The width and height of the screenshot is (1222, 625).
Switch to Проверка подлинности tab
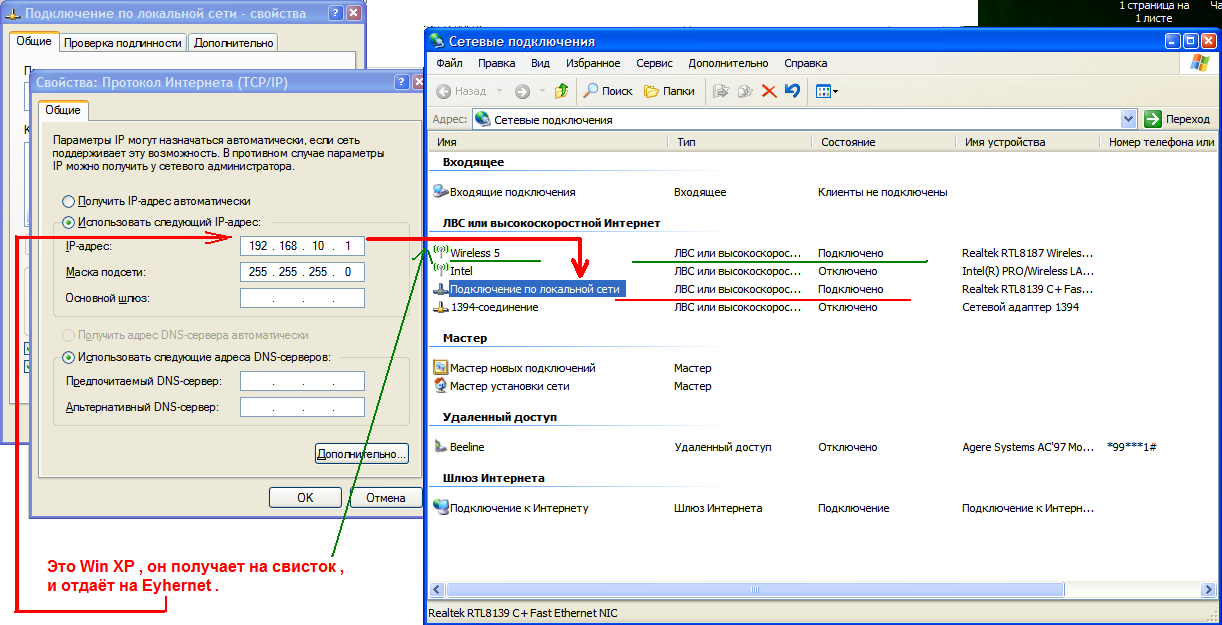tap(123, 43)
